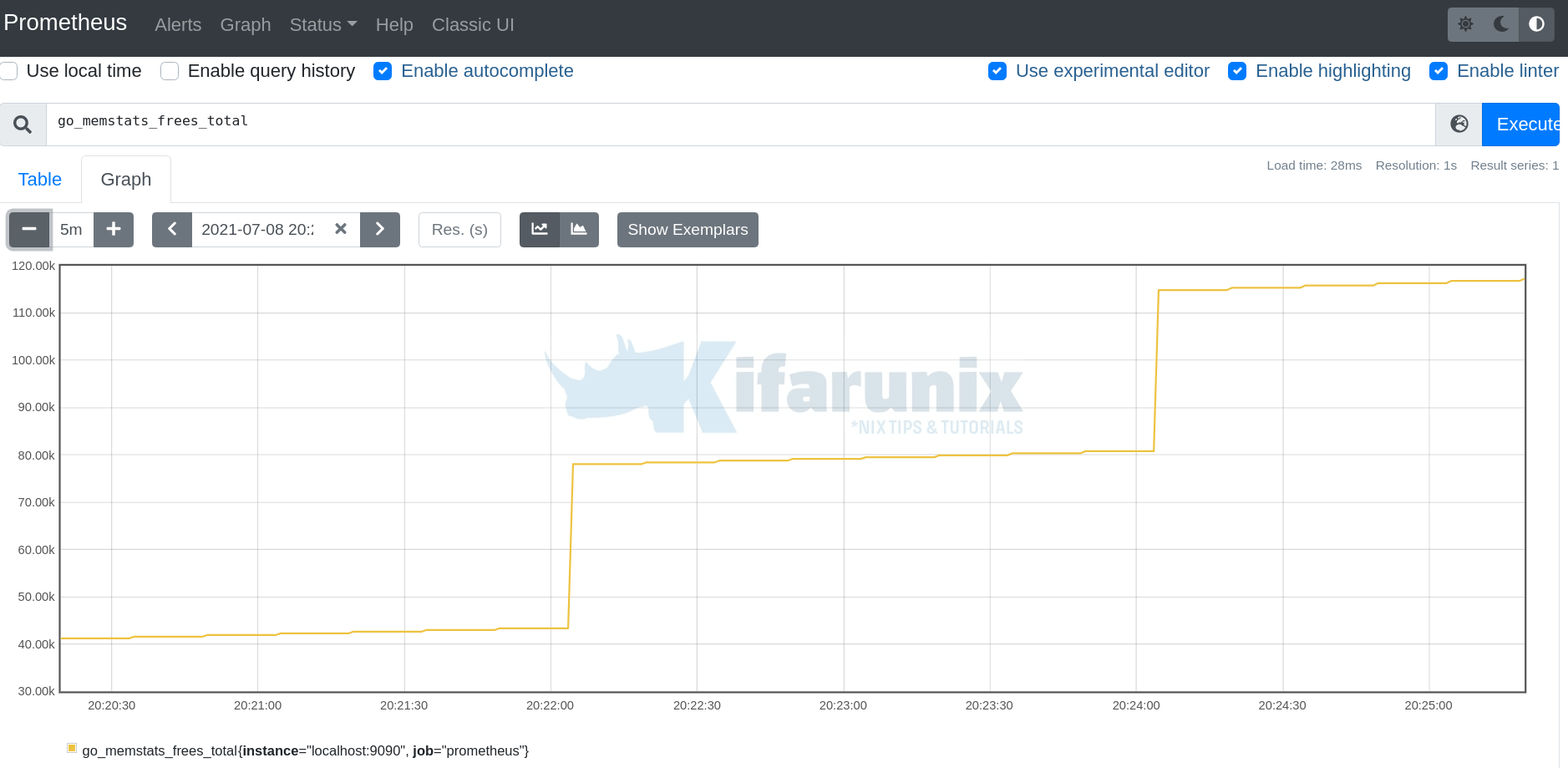This screenshot has width=1568, height=768.
Task: Click the yellow legend color swatch
Action: pos(72,748)
